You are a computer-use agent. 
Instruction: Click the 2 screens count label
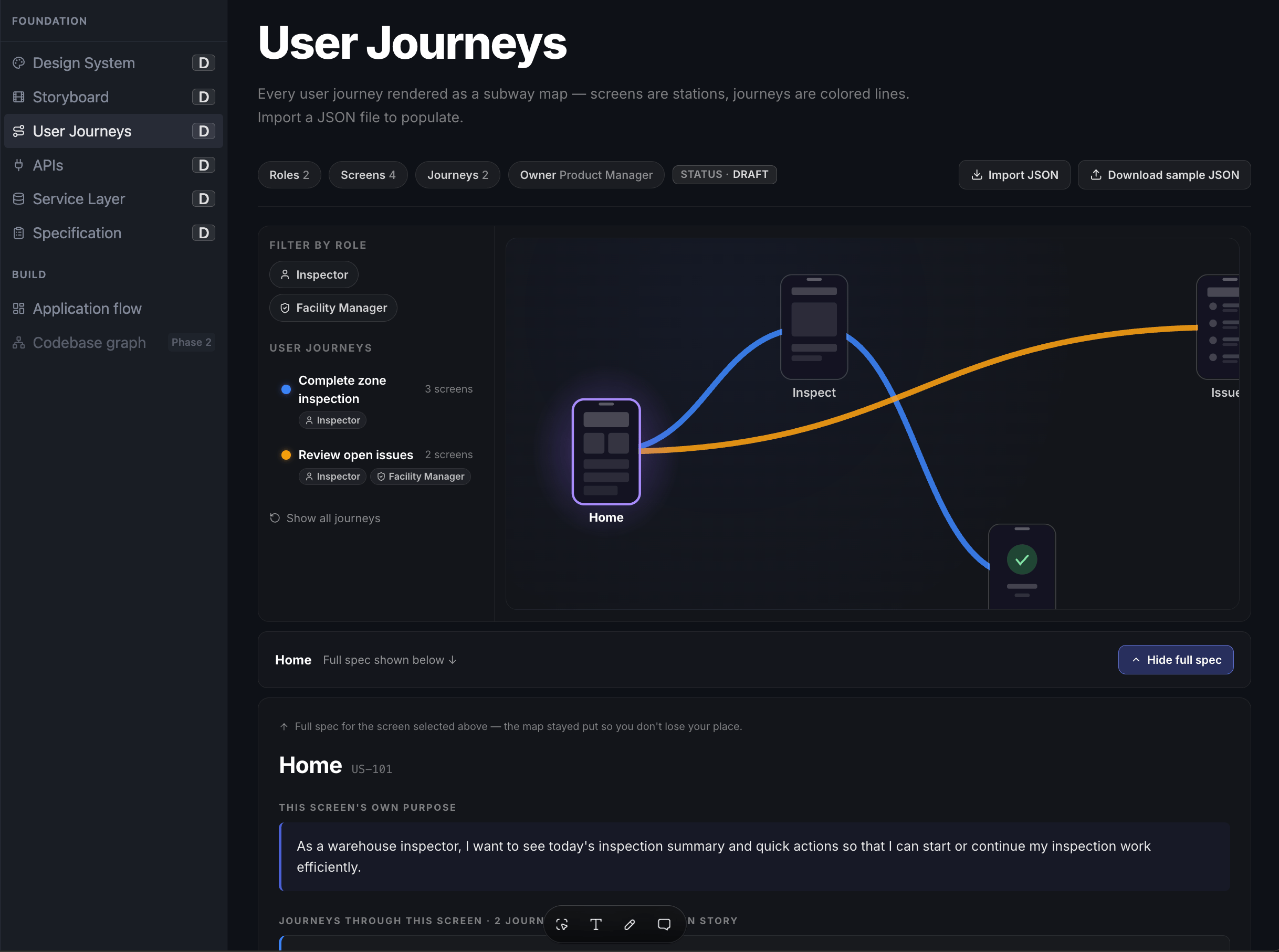(x=448, y=454)
